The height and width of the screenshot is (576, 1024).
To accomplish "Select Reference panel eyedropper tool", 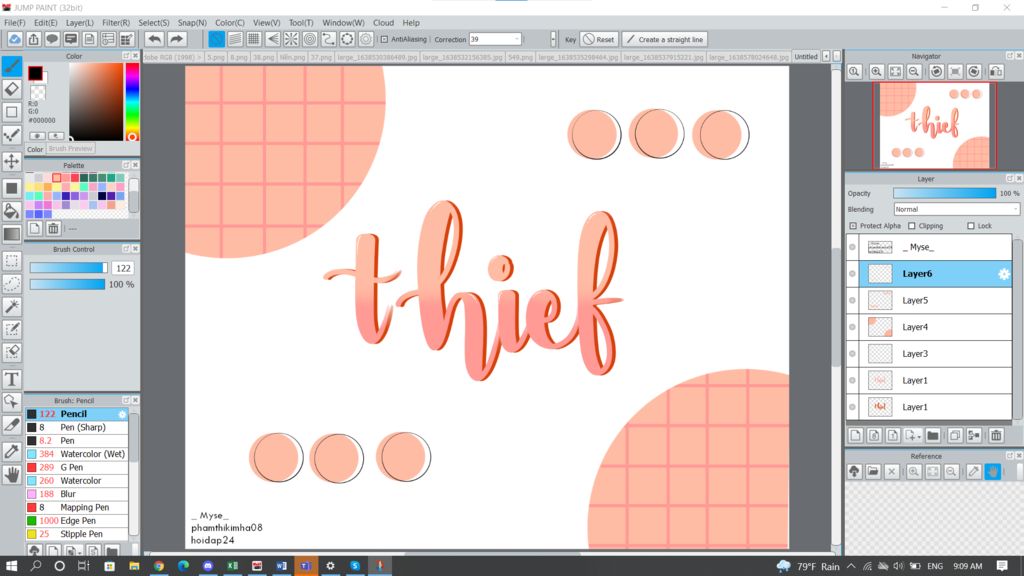I will point(974,472).
